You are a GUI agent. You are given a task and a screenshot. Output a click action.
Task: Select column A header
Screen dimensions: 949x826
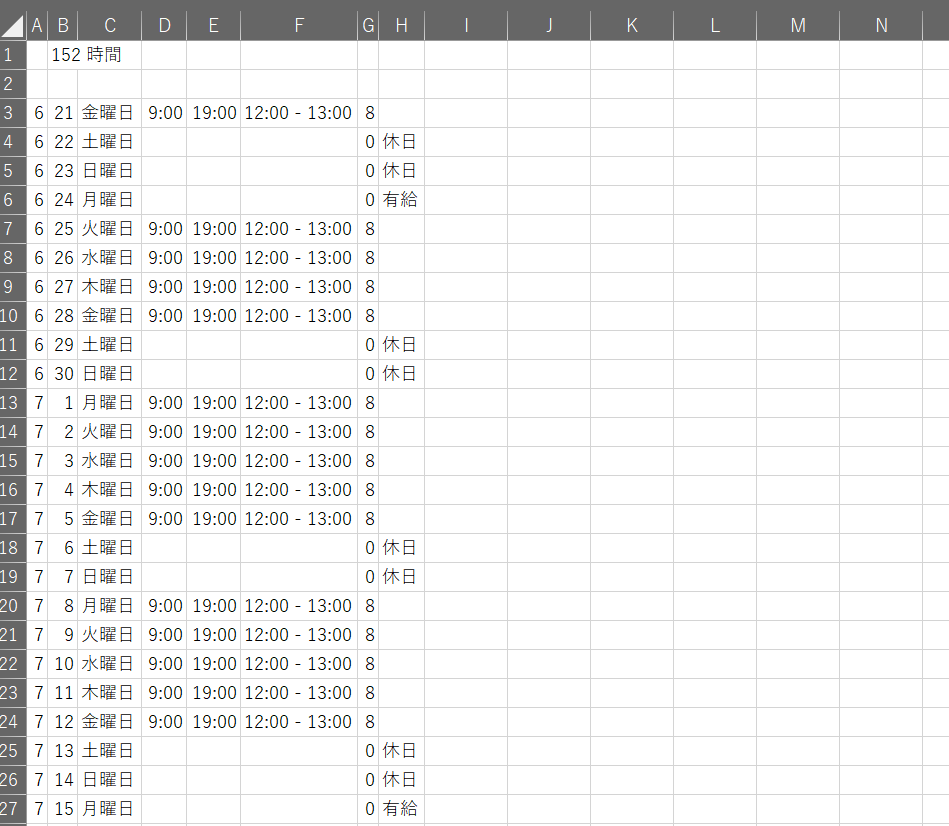pos(37,25)
